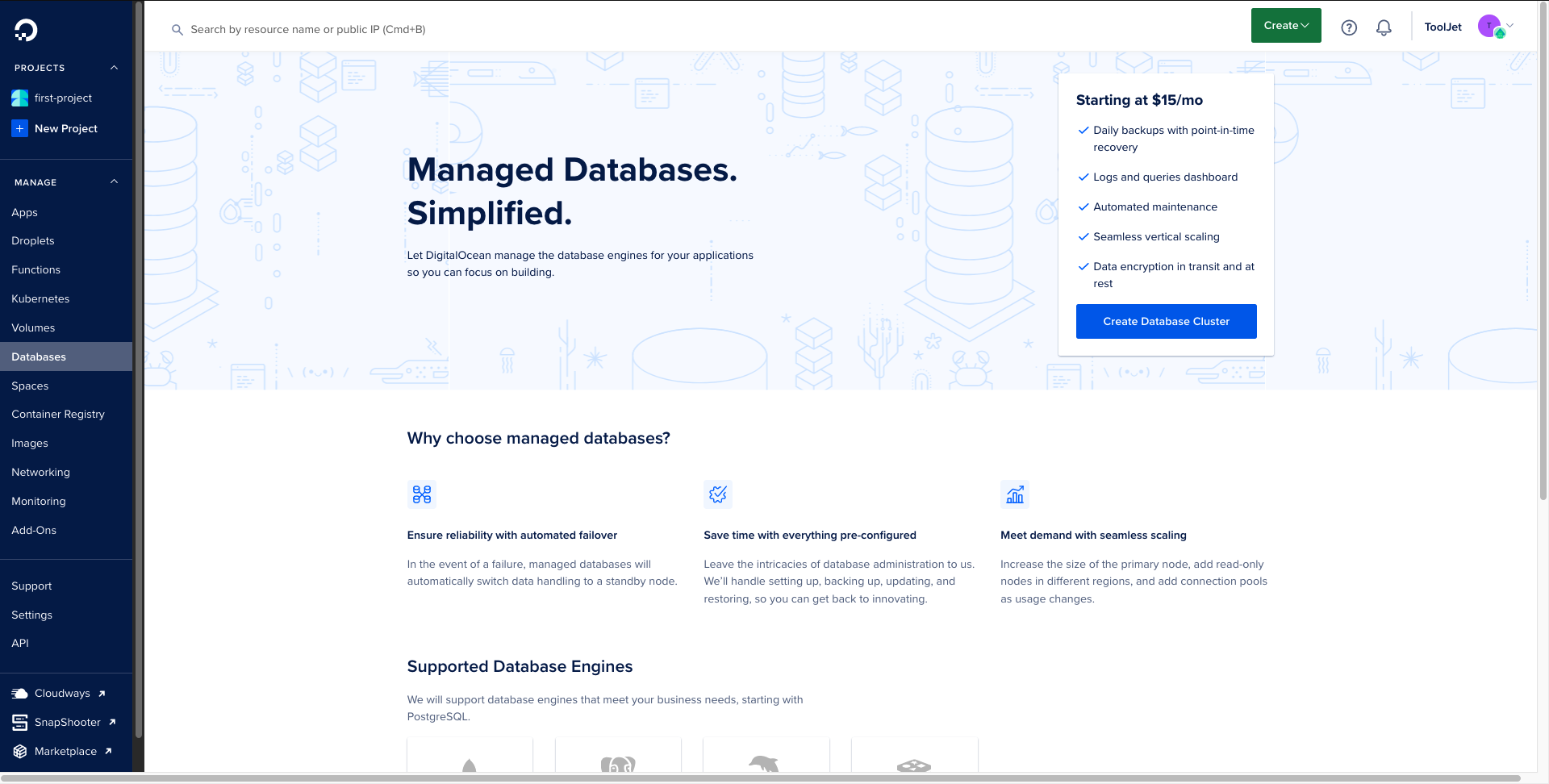
Task: Click the first-project icon in sidebar
Action: 20,98
